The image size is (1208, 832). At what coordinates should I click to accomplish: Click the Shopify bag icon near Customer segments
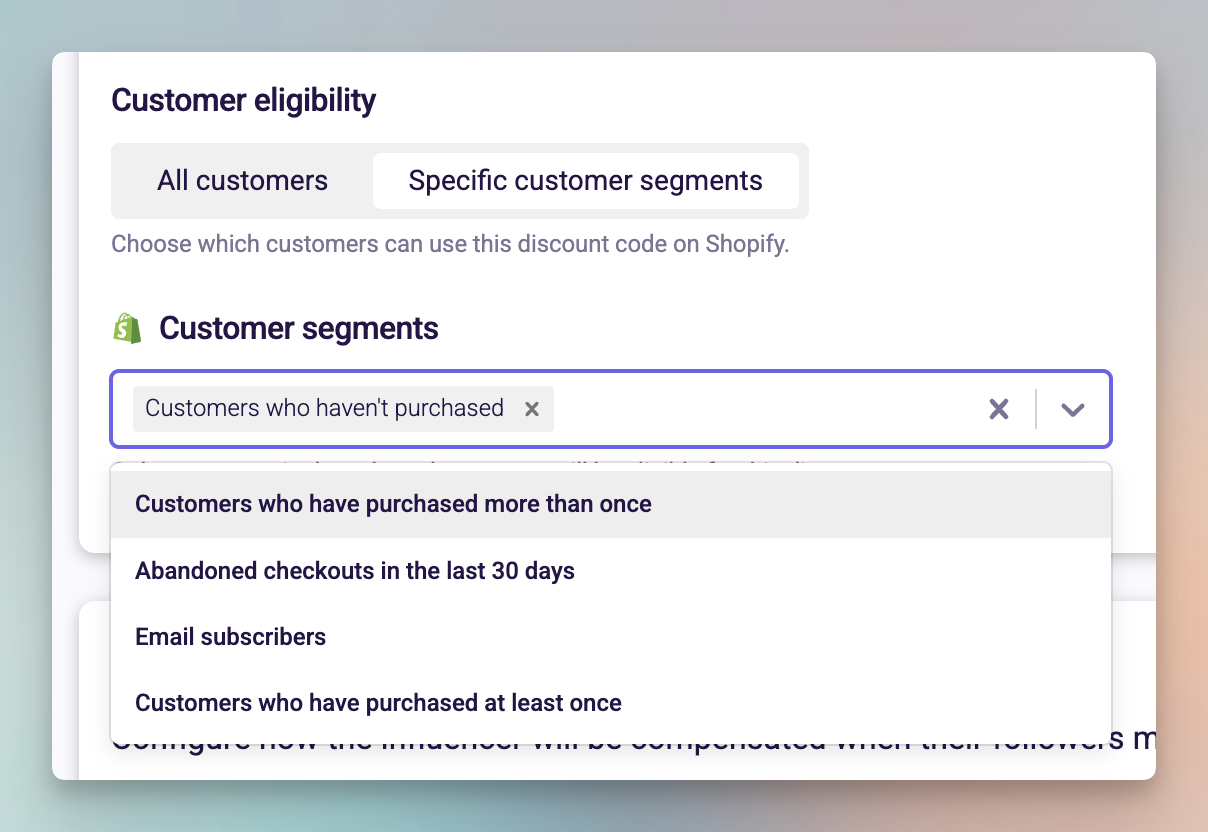point(124,327)
